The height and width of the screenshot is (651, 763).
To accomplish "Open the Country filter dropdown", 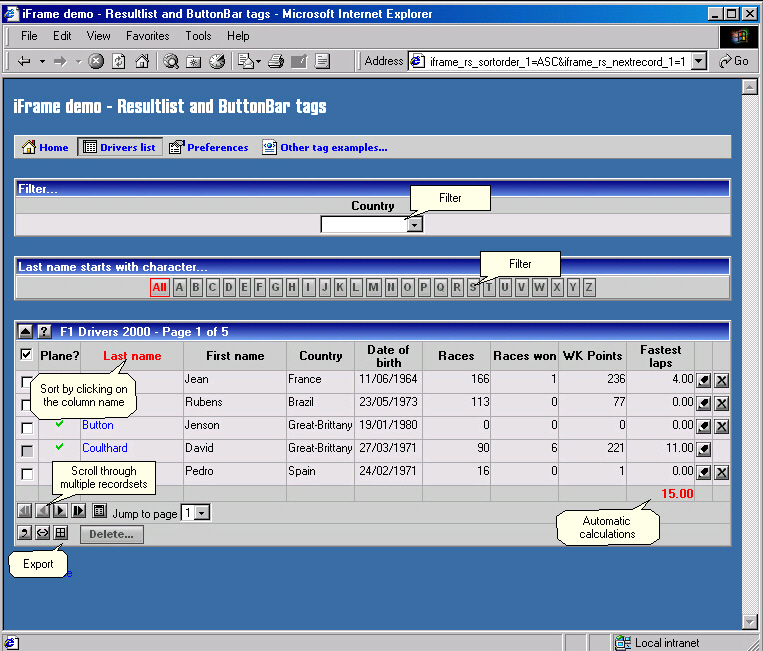I will point(415,225).
